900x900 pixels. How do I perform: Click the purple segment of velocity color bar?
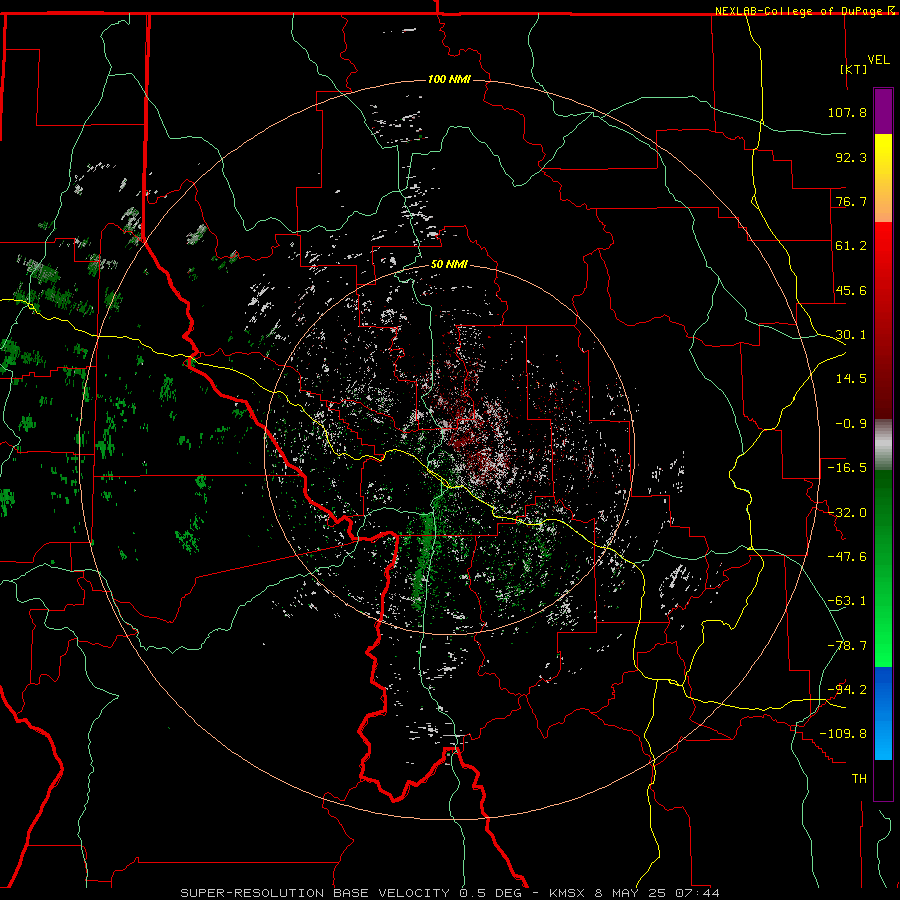point(883,111)
